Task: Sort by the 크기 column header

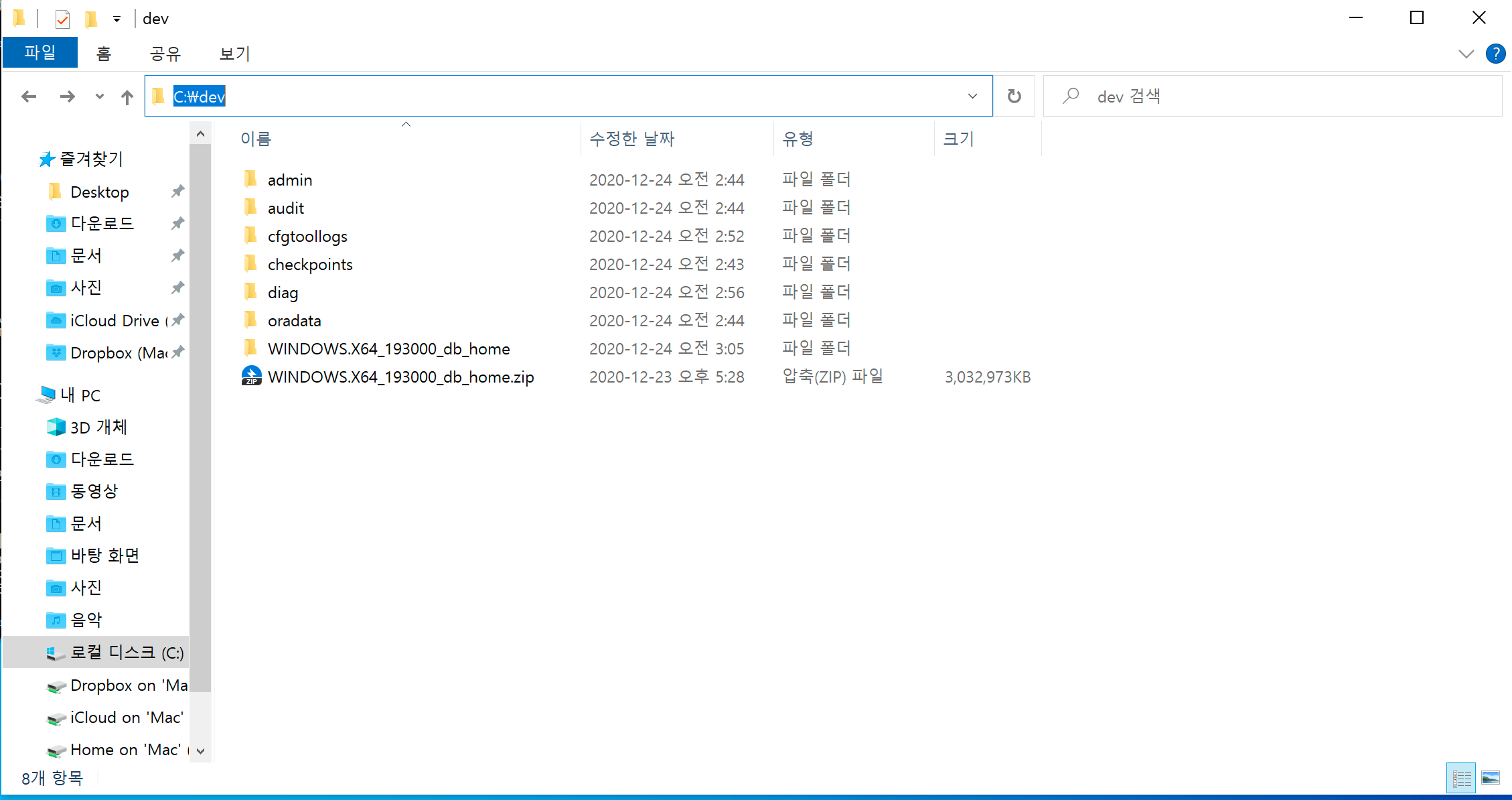Action: tap(958, 139)
